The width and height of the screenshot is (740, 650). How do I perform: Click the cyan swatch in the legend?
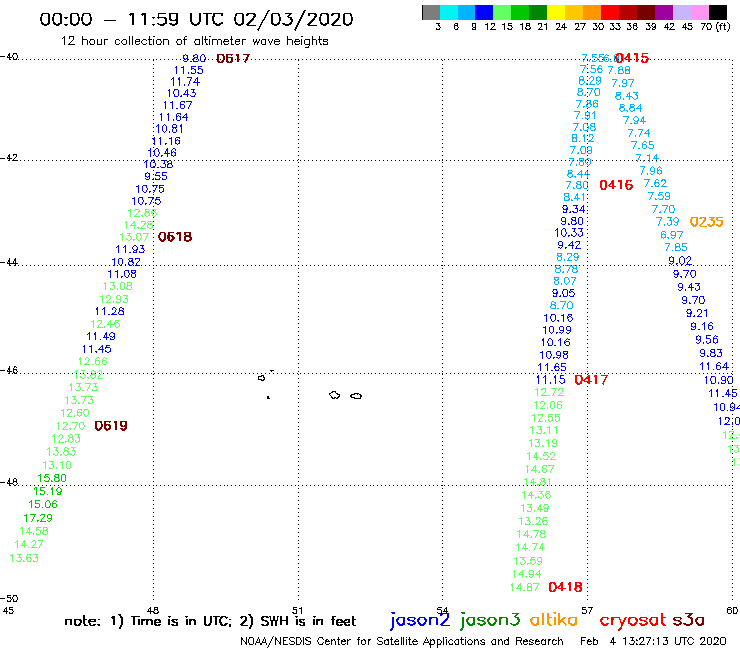[449, 12]
